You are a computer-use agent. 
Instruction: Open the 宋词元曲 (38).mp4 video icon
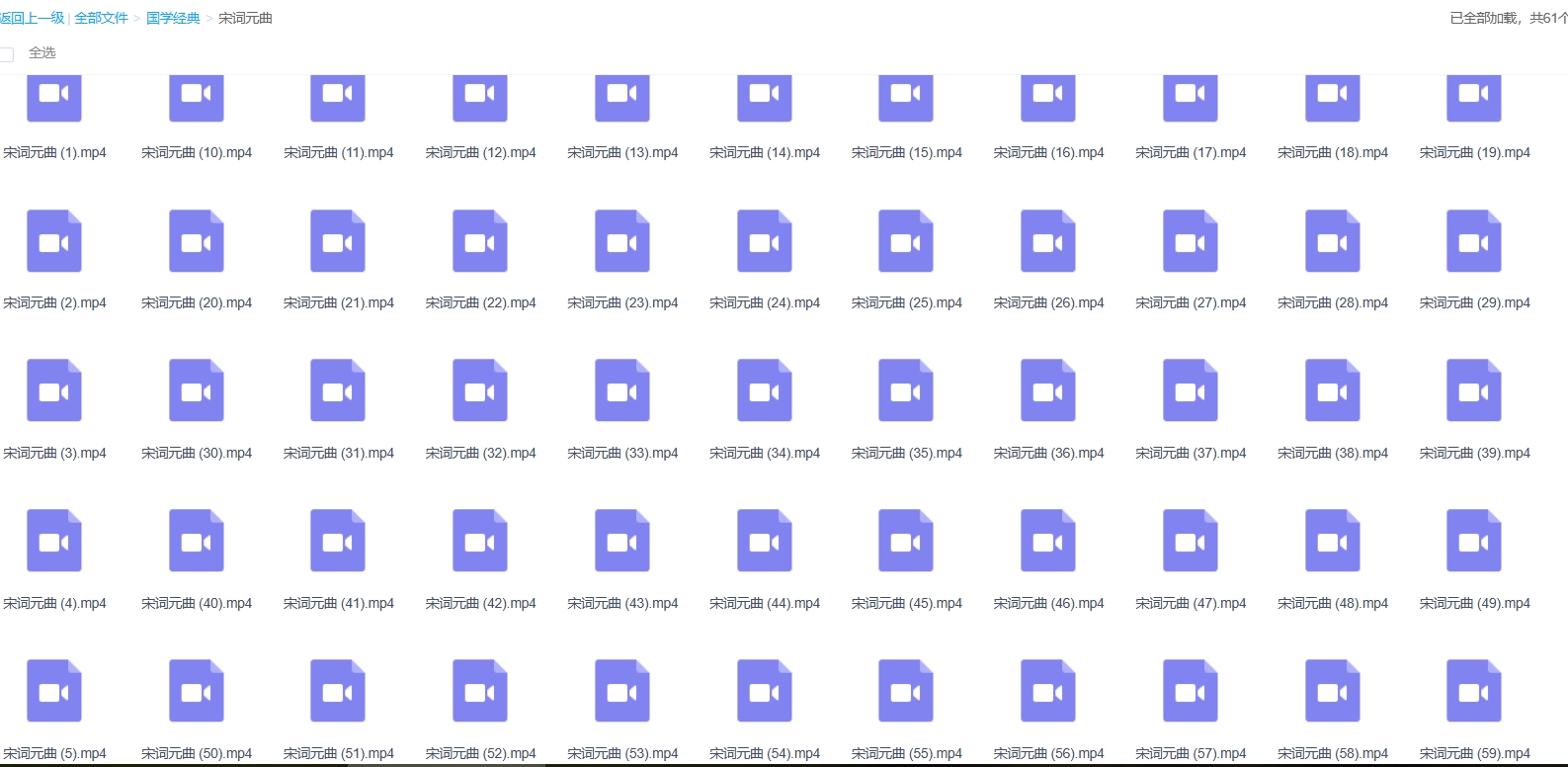point(1333,391)
